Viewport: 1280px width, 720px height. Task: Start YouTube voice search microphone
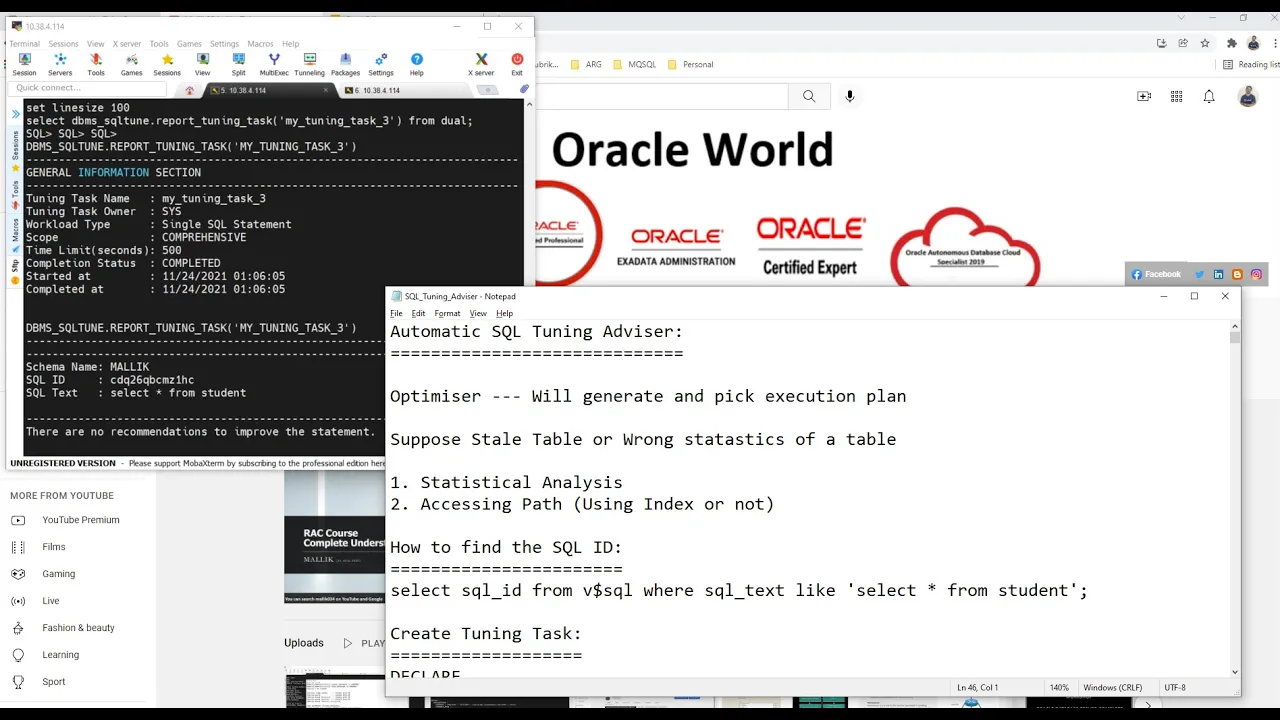850,96
